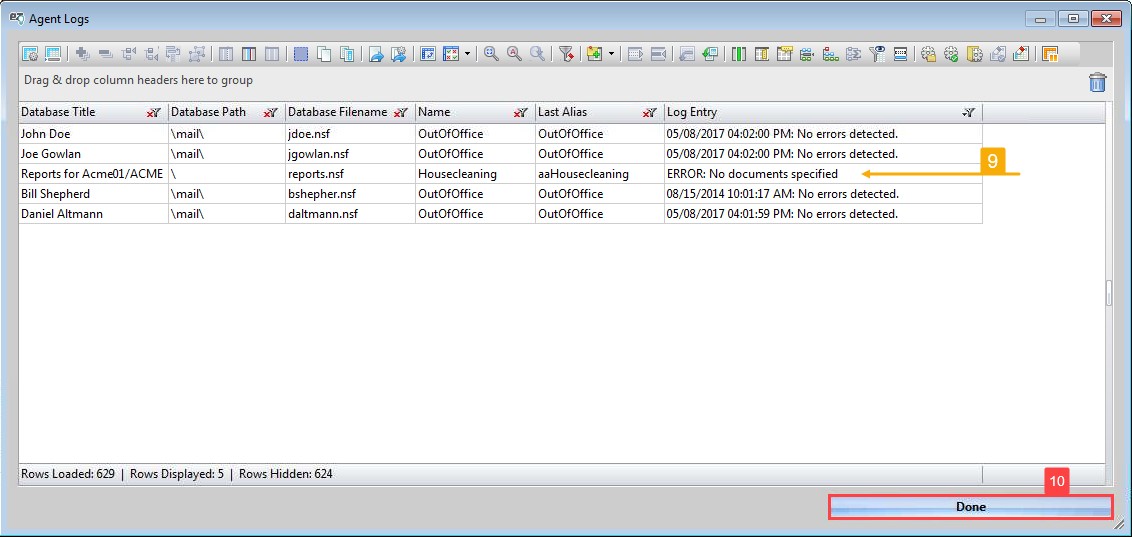This screenshot has height=537, width=1132.
Task: Sort by the Database Path column header
Action: pyautogui.click(x=208, y=112)
